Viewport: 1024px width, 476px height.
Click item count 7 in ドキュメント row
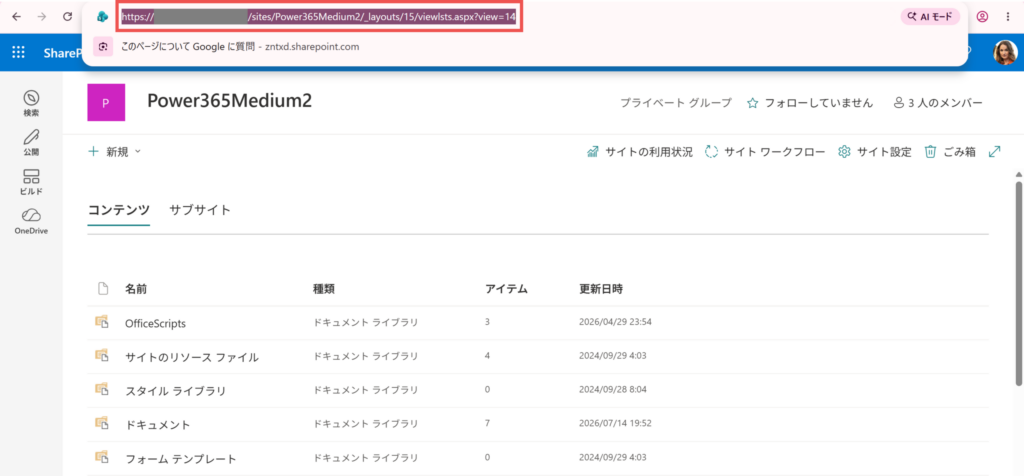pos(488,424)
